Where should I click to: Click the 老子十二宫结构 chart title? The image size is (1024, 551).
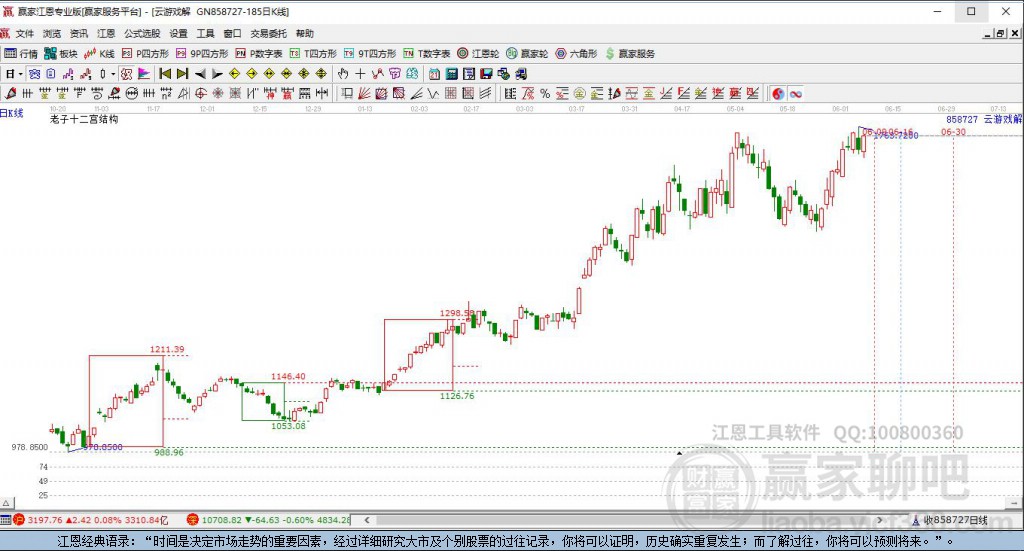(84, 119)
